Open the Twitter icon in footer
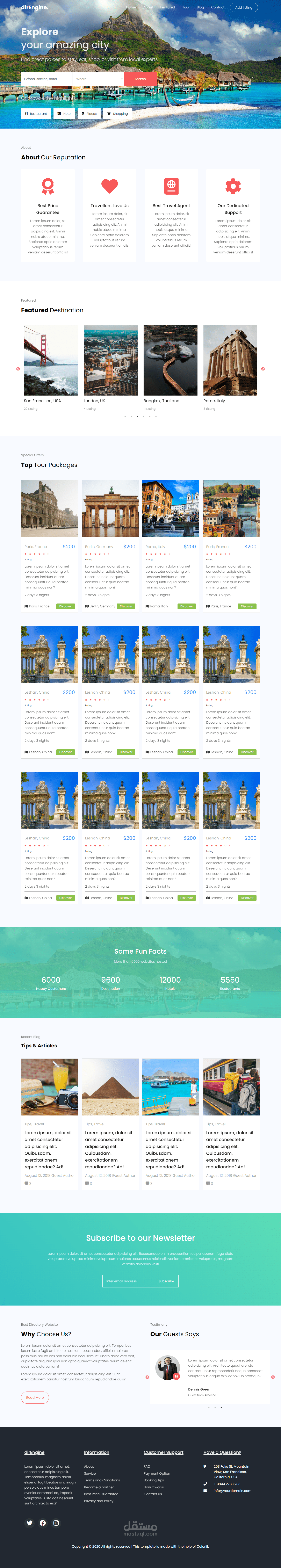Screen dimensions: 281x1568 (29, 1523)
